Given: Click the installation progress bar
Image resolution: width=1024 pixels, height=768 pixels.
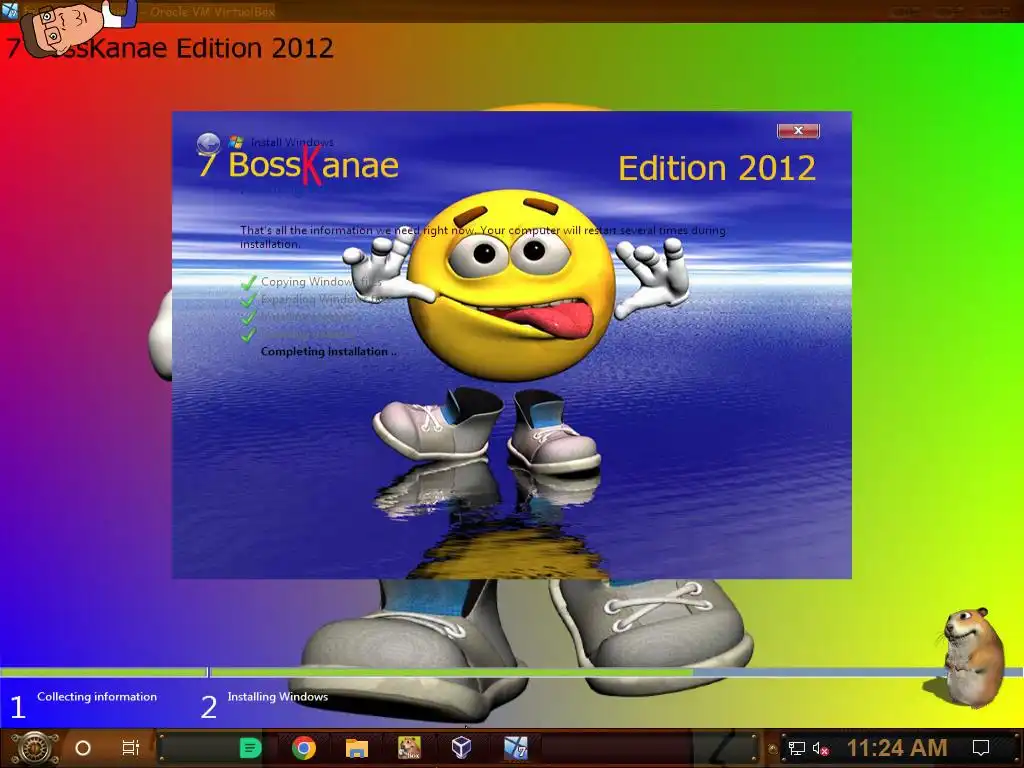Looking at the screenshot, I should tap(511, 672).
